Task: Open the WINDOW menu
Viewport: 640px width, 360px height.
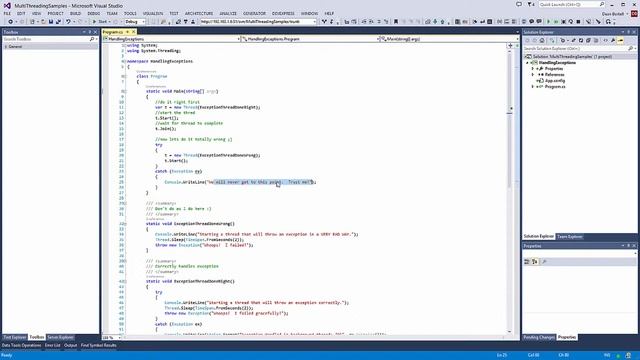Action: (309, 13)
